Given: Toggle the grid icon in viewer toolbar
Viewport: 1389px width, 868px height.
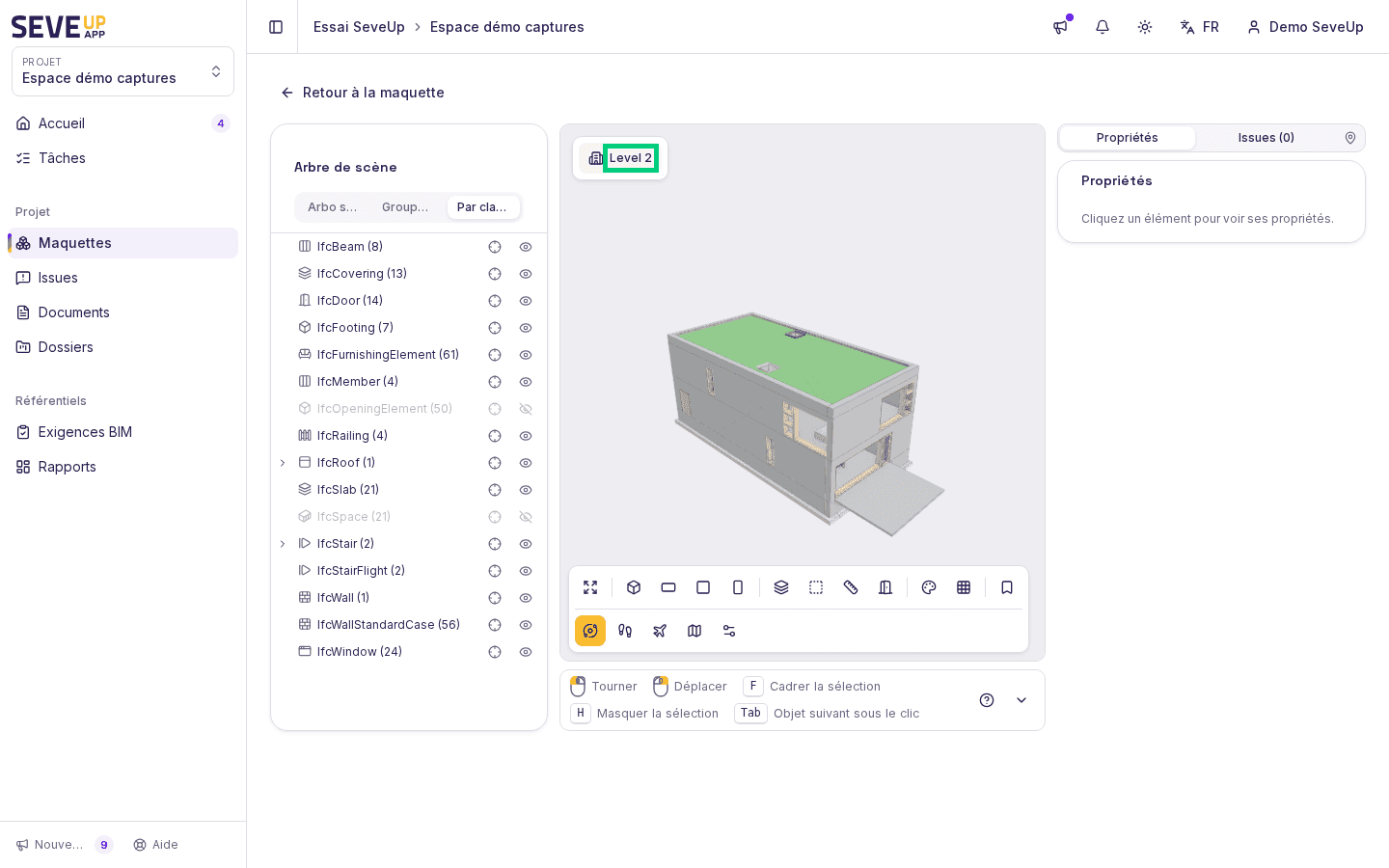Looking at the screenshot, I should [x=964, y=587].
